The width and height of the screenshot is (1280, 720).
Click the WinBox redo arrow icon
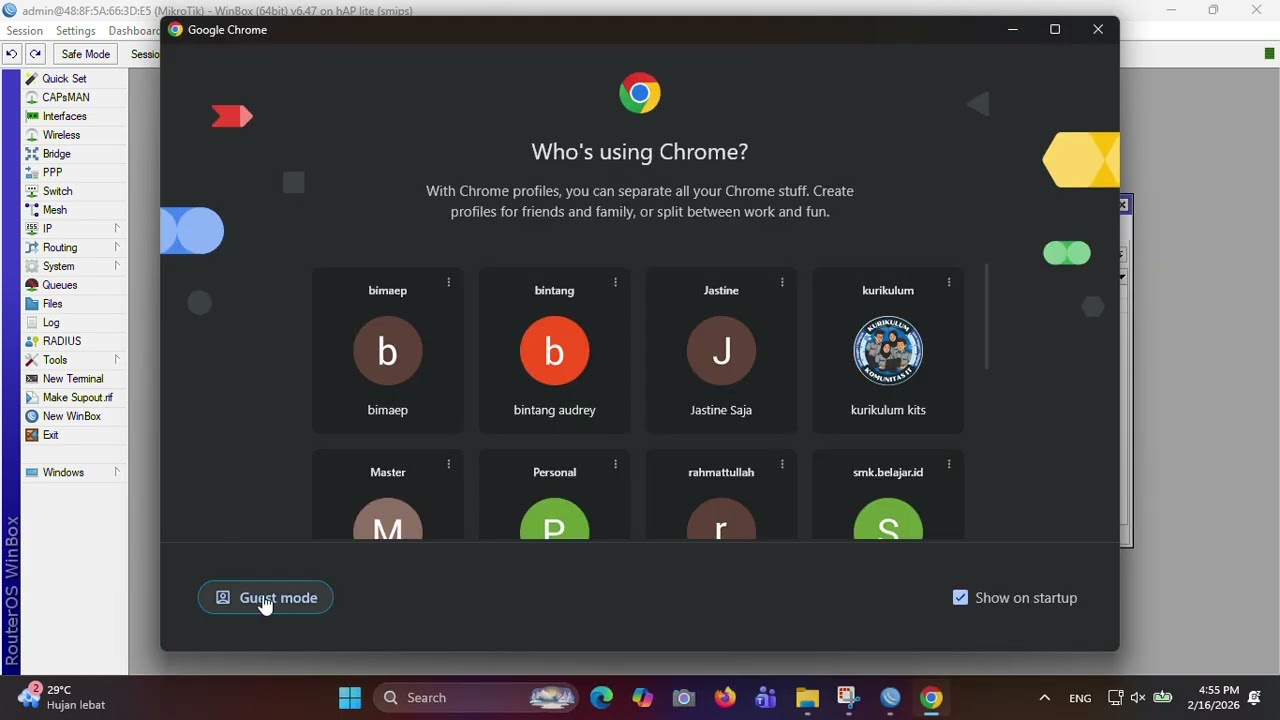(35, 54)
